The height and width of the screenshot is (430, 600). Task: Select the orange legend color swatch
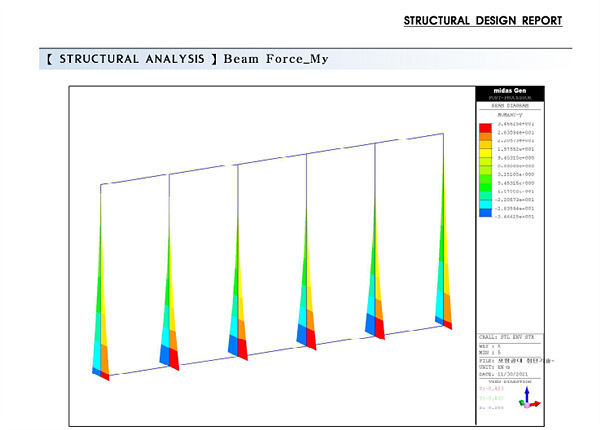(x=485, y=137)
